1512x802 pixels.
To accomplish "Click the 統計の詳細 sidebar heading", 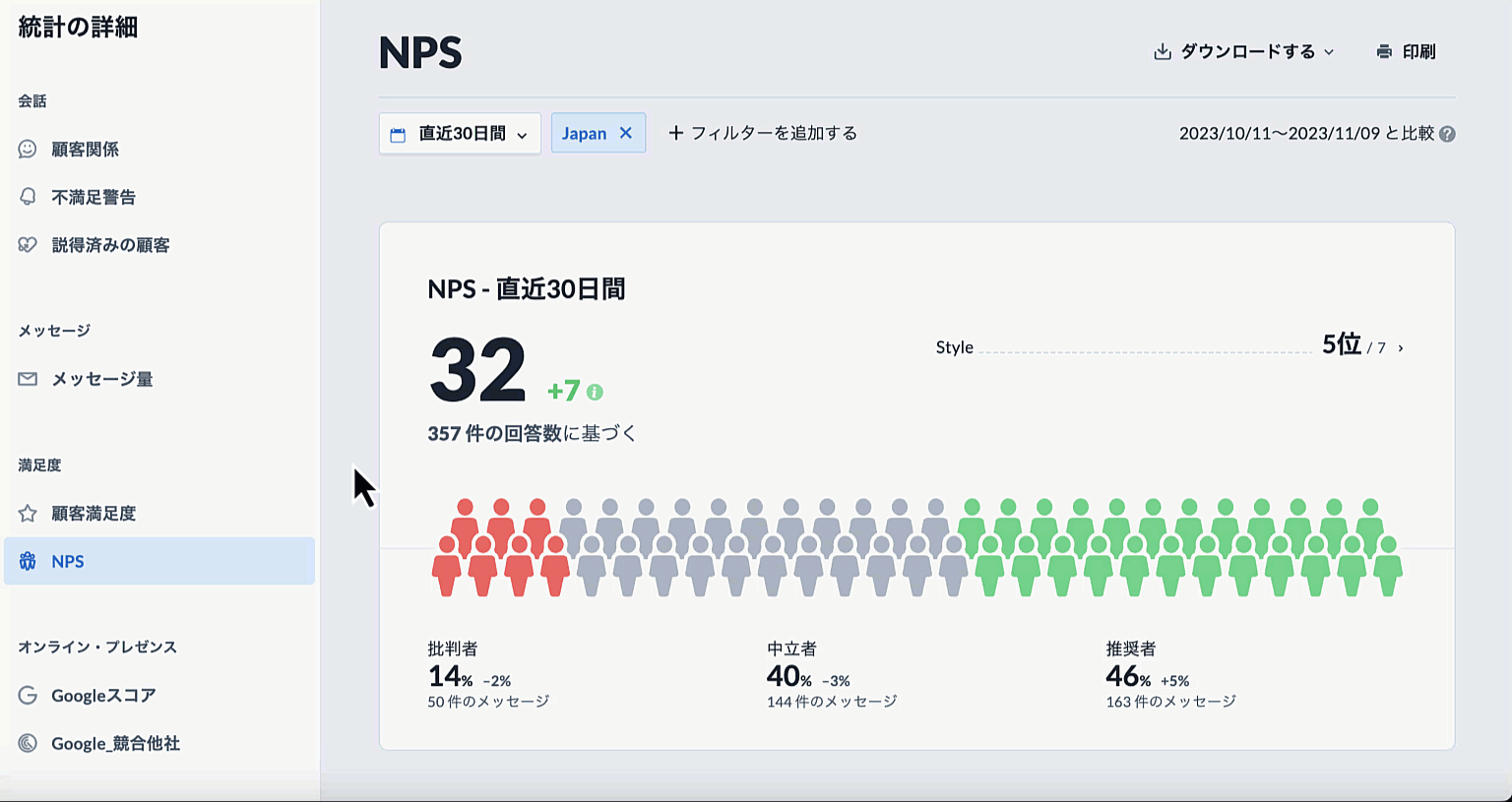I will pos(78,27).
